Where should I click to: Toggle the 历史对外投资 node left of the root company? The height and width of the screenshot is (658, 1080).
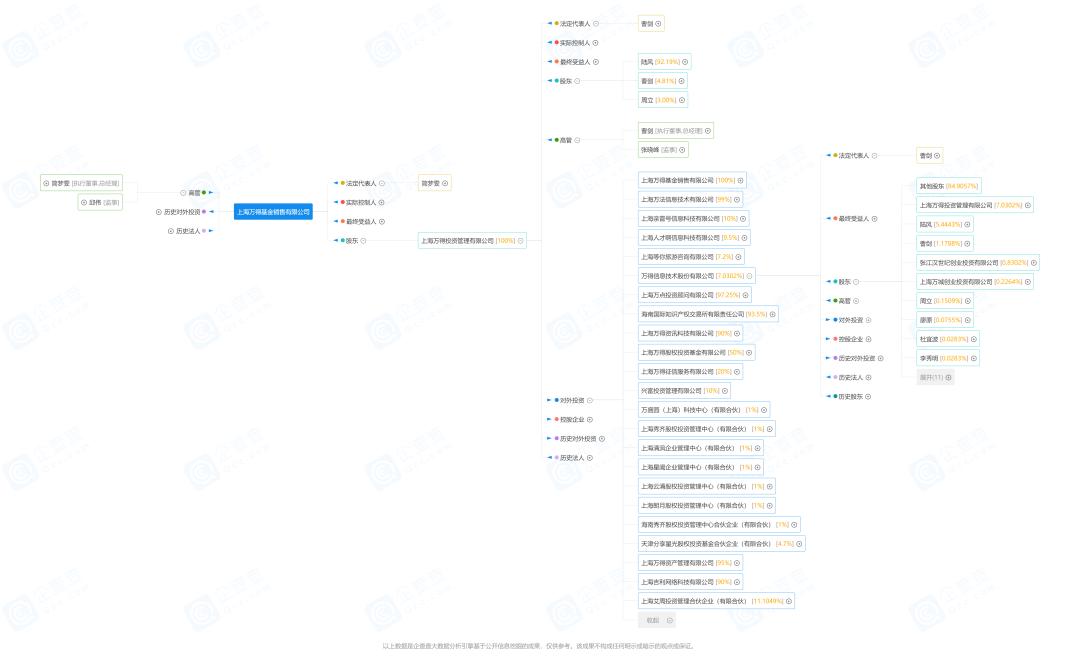(158, 212)
